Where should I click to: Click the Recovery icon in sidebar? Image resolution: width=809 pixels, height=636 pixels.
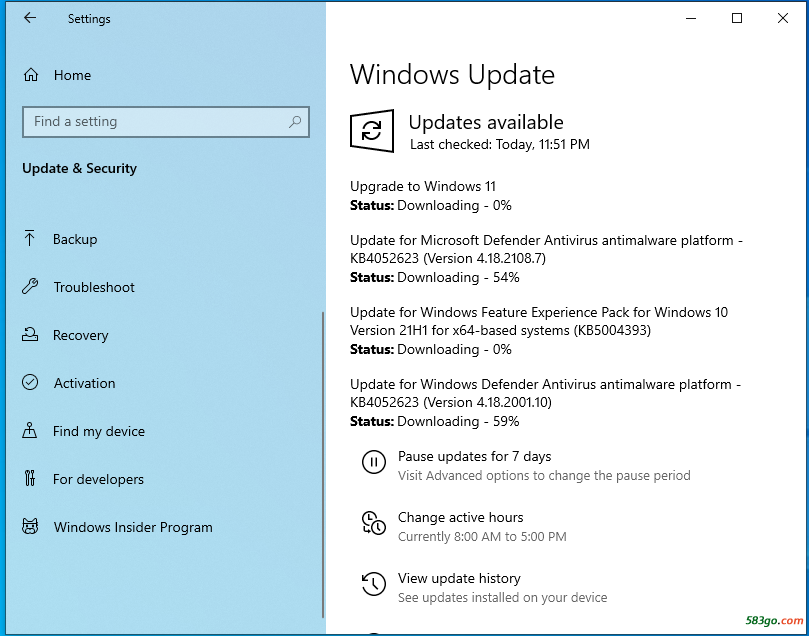30,334
